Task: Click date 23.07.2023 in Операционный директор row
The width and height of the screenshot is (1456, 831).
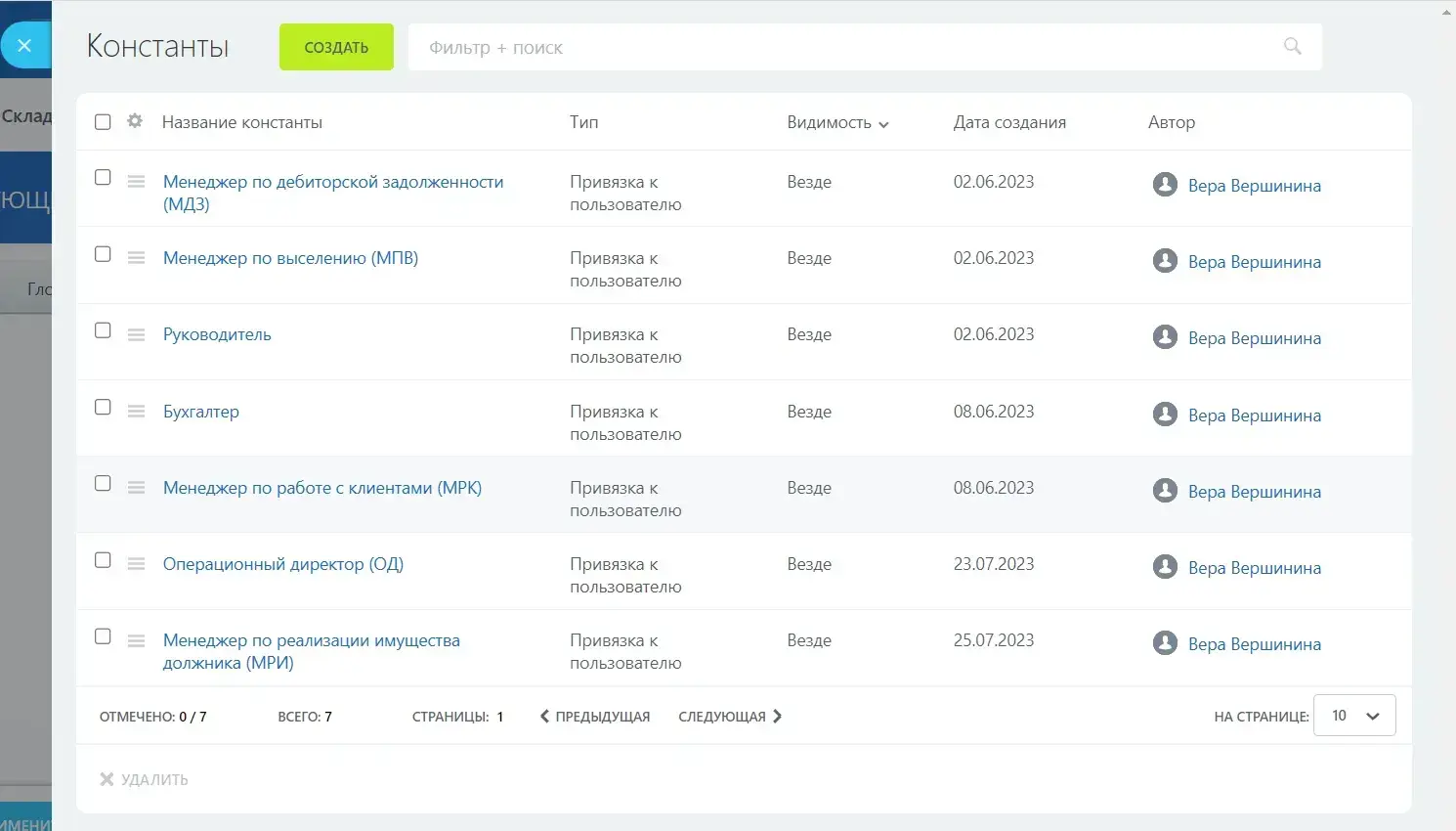Action: pyautogui.click(x=994, y=564)
